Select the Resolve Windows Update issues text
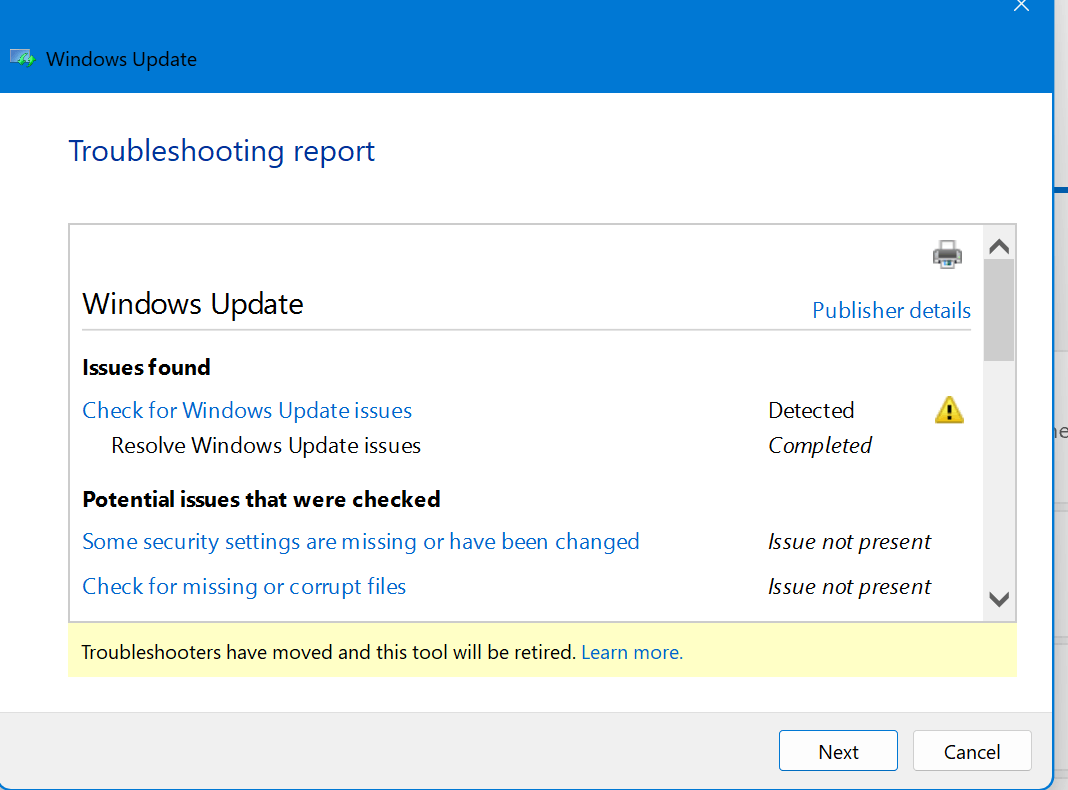 pos(266,445)
